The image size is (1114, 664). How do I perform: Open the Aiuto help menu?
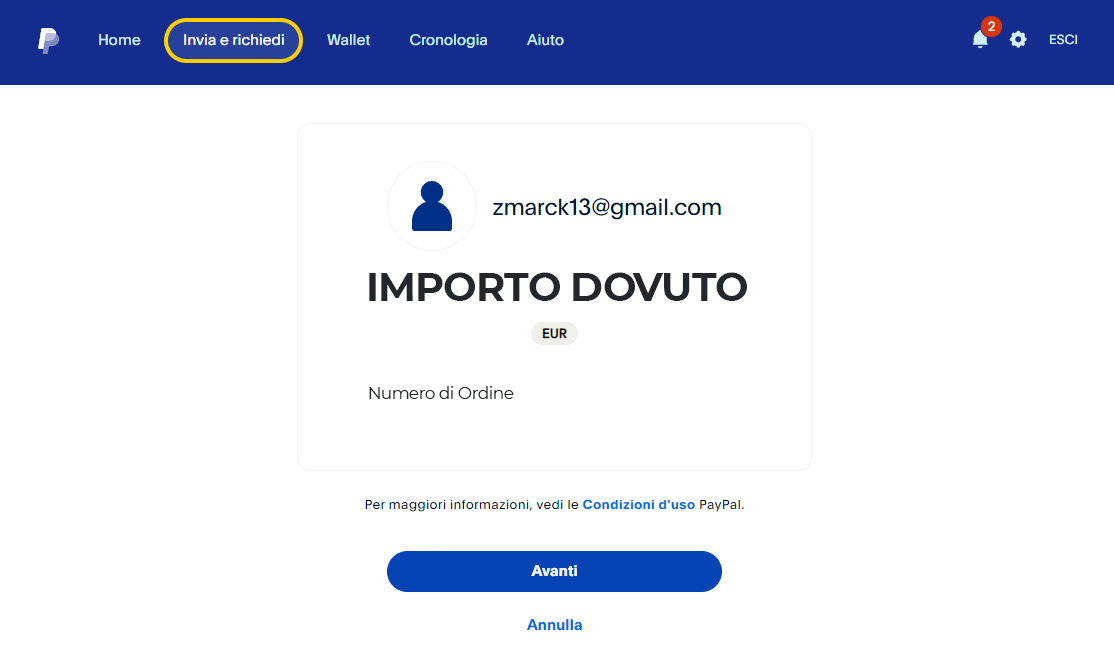545,40
